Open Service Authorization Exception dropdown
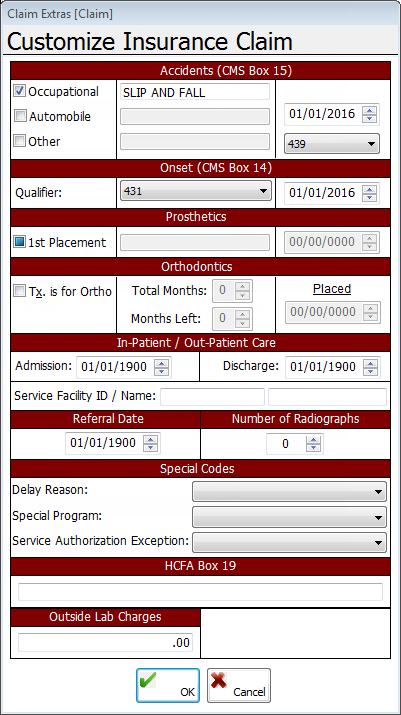401x715 pixels. click(x=290, y=542)
